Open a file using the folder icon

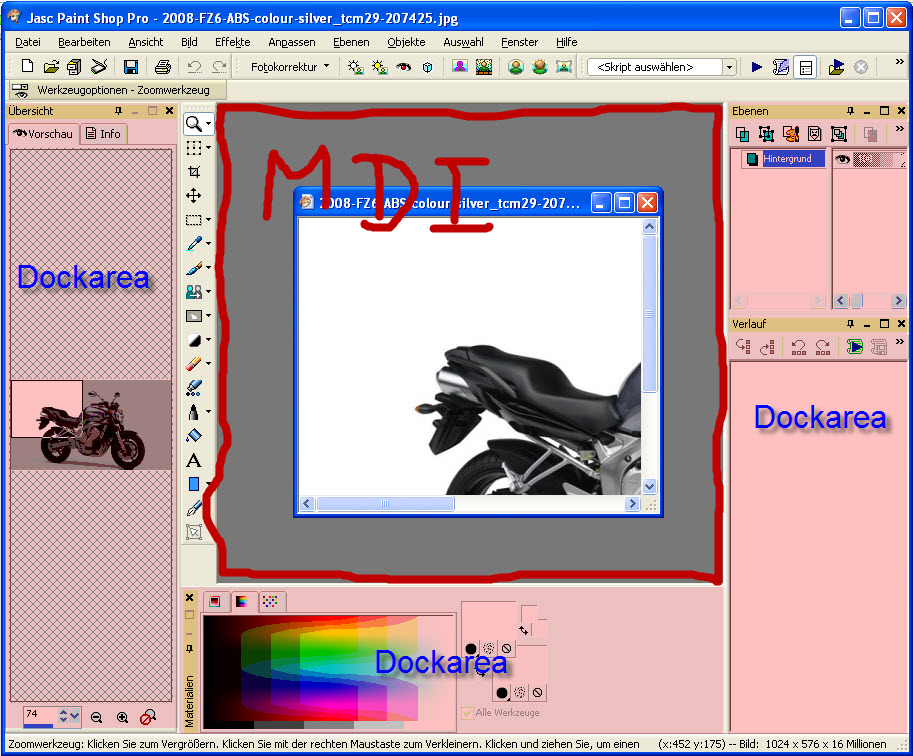[x=51, y=66]
